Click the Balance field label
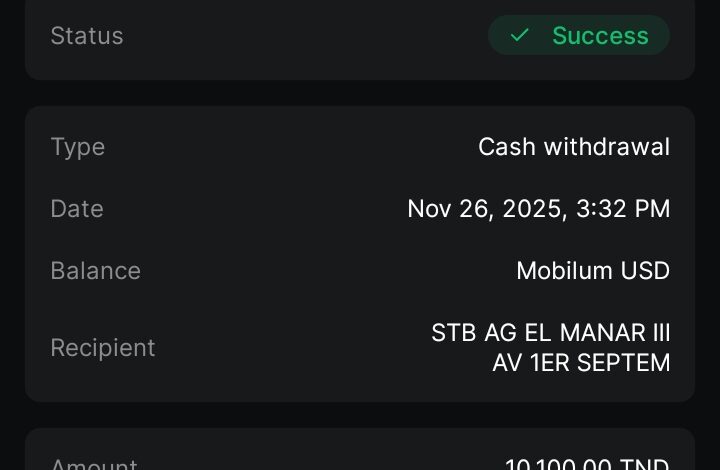The height and width of the screenshot is (470, 720). click(96, 271)
